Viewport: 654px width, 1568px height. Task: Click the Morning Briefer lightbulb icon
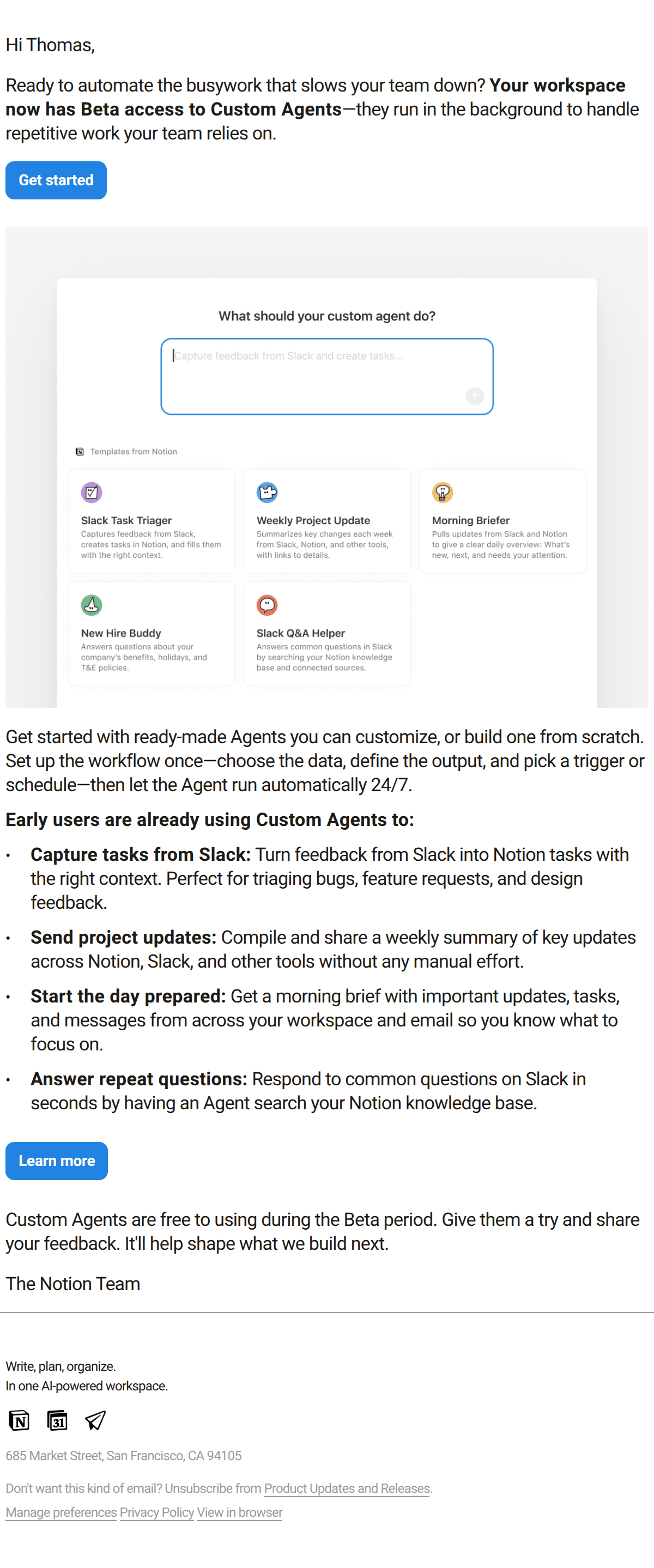coord(442,492)
